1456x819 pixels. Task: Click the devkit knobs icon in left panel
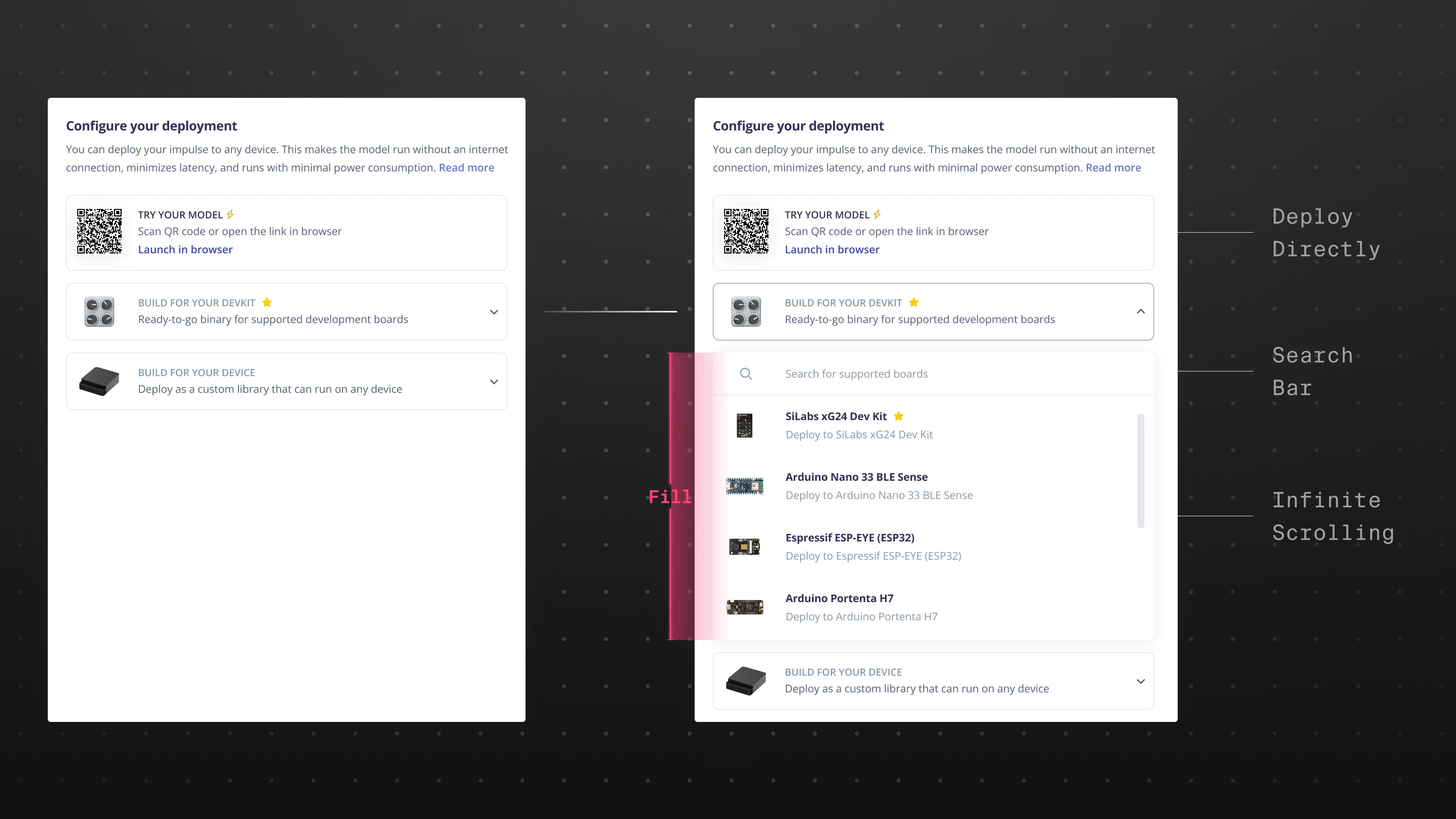(99, 311)
